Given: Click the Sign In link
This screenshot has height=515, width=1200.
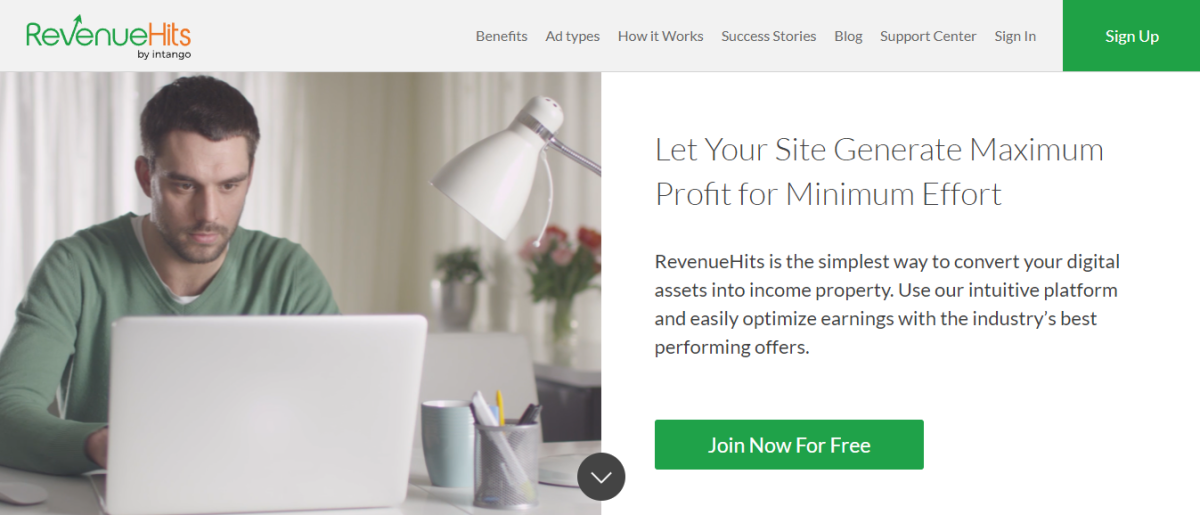Looking at the screenshot, I should pos(1015,36).
